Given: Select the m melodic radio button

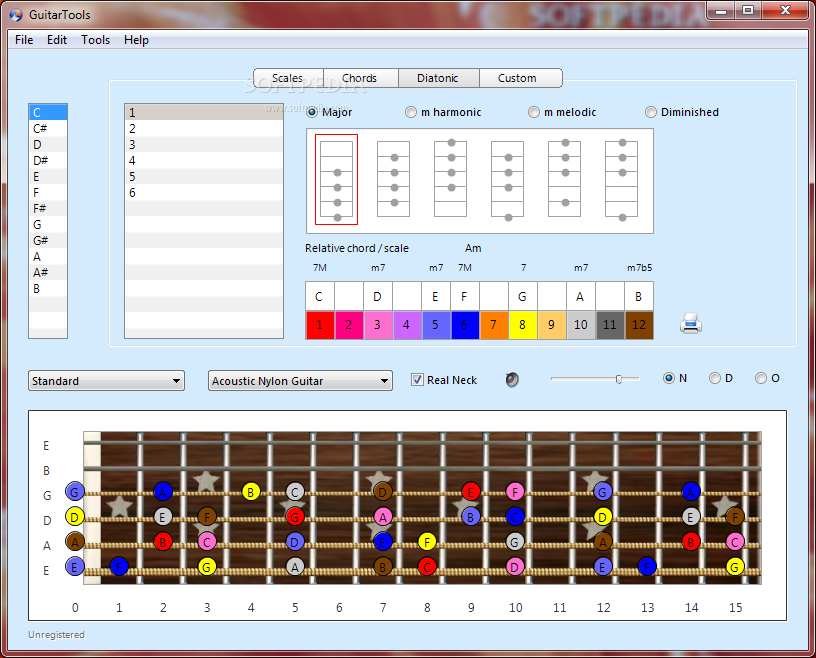Looking at the screenshot, I should coord(534,112).
